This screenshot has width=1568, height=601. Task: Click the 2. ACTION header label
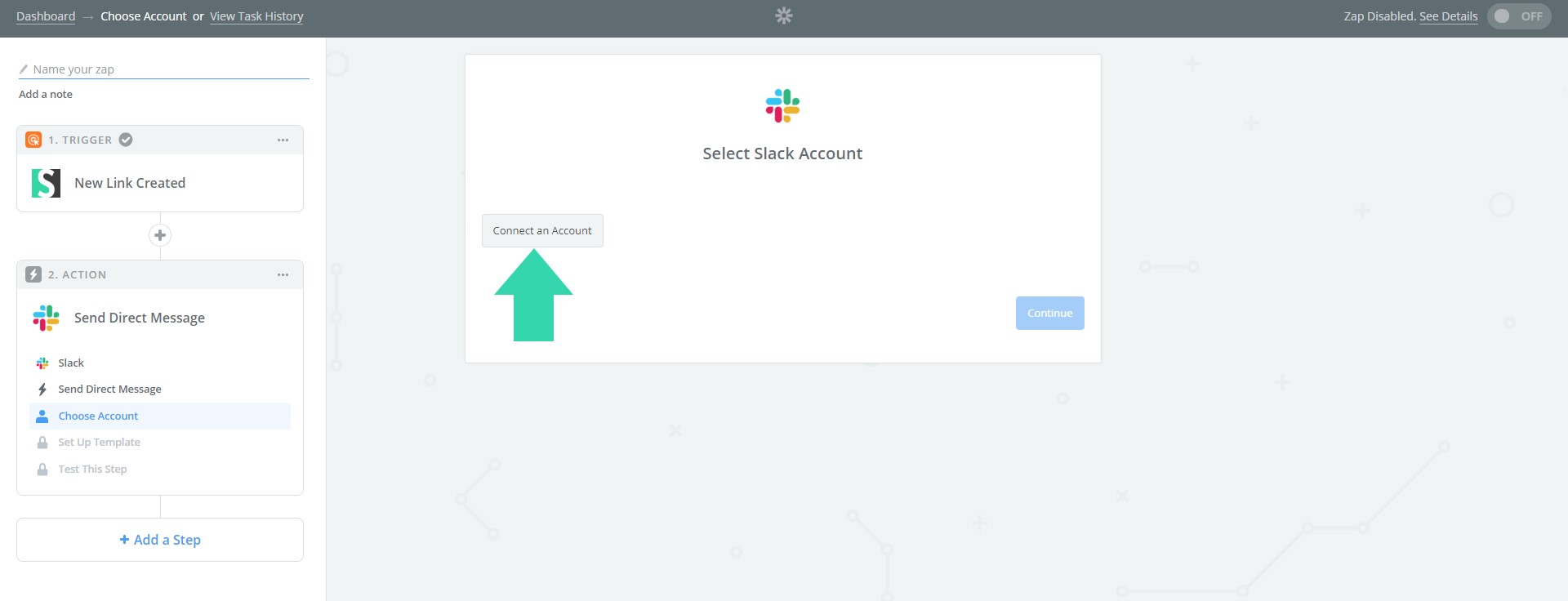click(x=78, y=274)
